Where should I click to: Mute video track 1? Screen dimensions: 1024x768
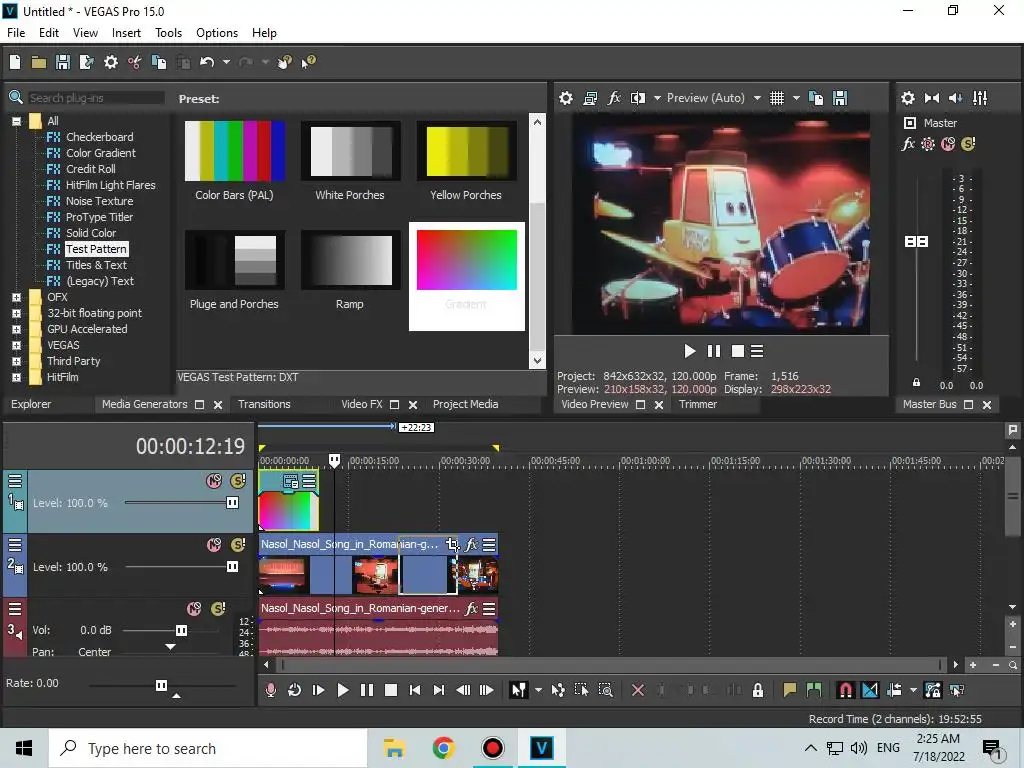click(214, 481)
